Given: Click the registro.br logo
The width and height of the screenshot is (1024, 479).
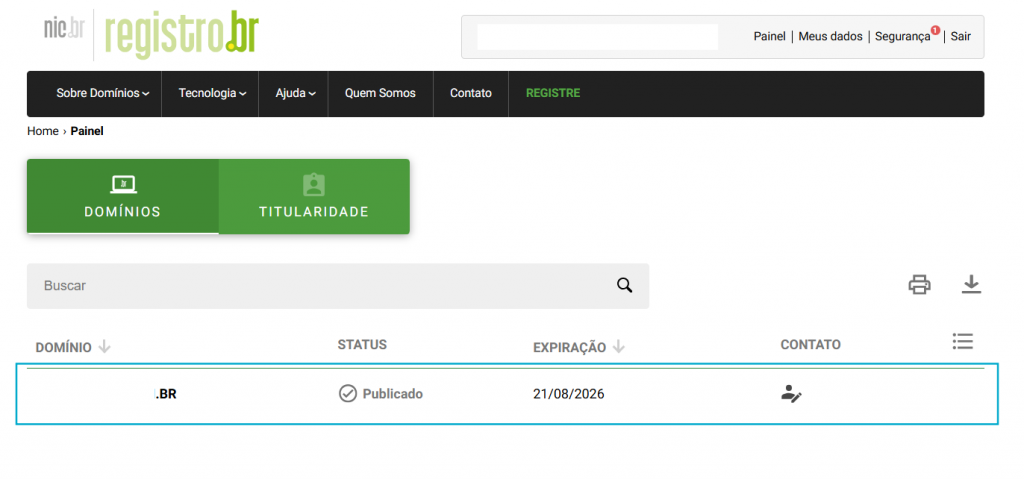Looking at the screenshot, I should click(x=181, y=34).
